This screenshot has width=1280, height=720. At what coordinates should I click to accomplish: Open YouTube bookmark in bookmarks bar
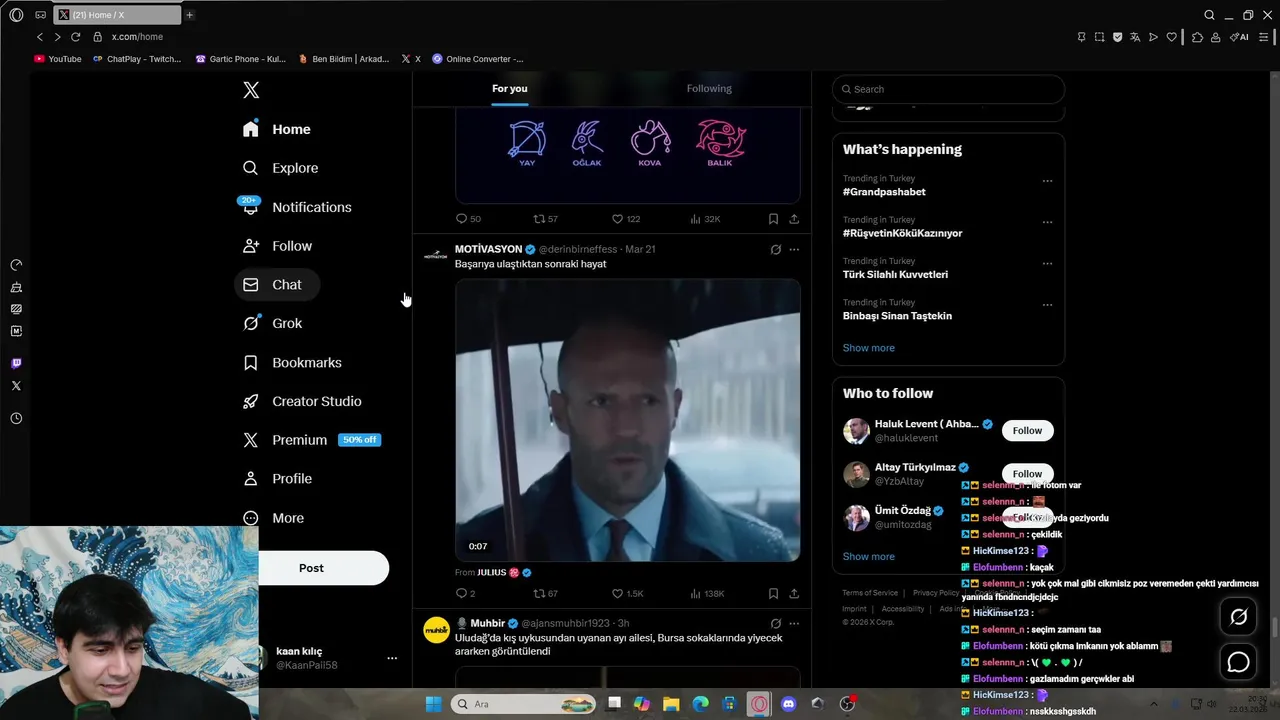click(x=58, y=59)
